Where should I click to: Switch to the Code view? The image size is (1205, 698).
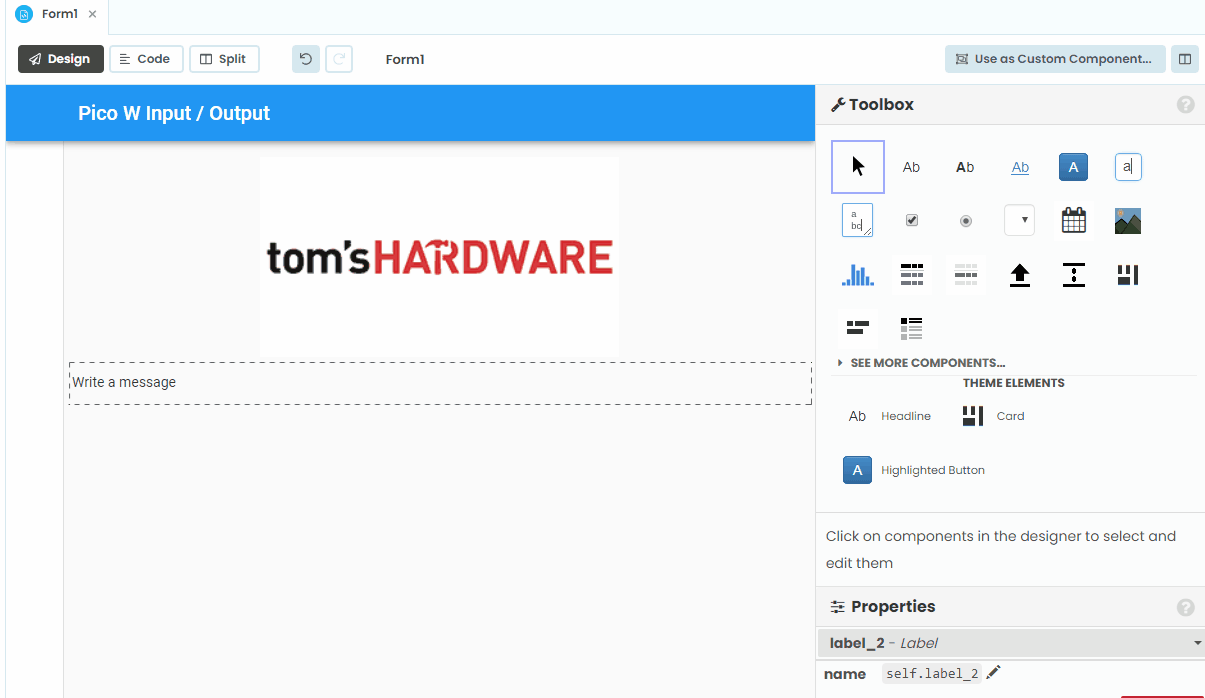point(146,58)
